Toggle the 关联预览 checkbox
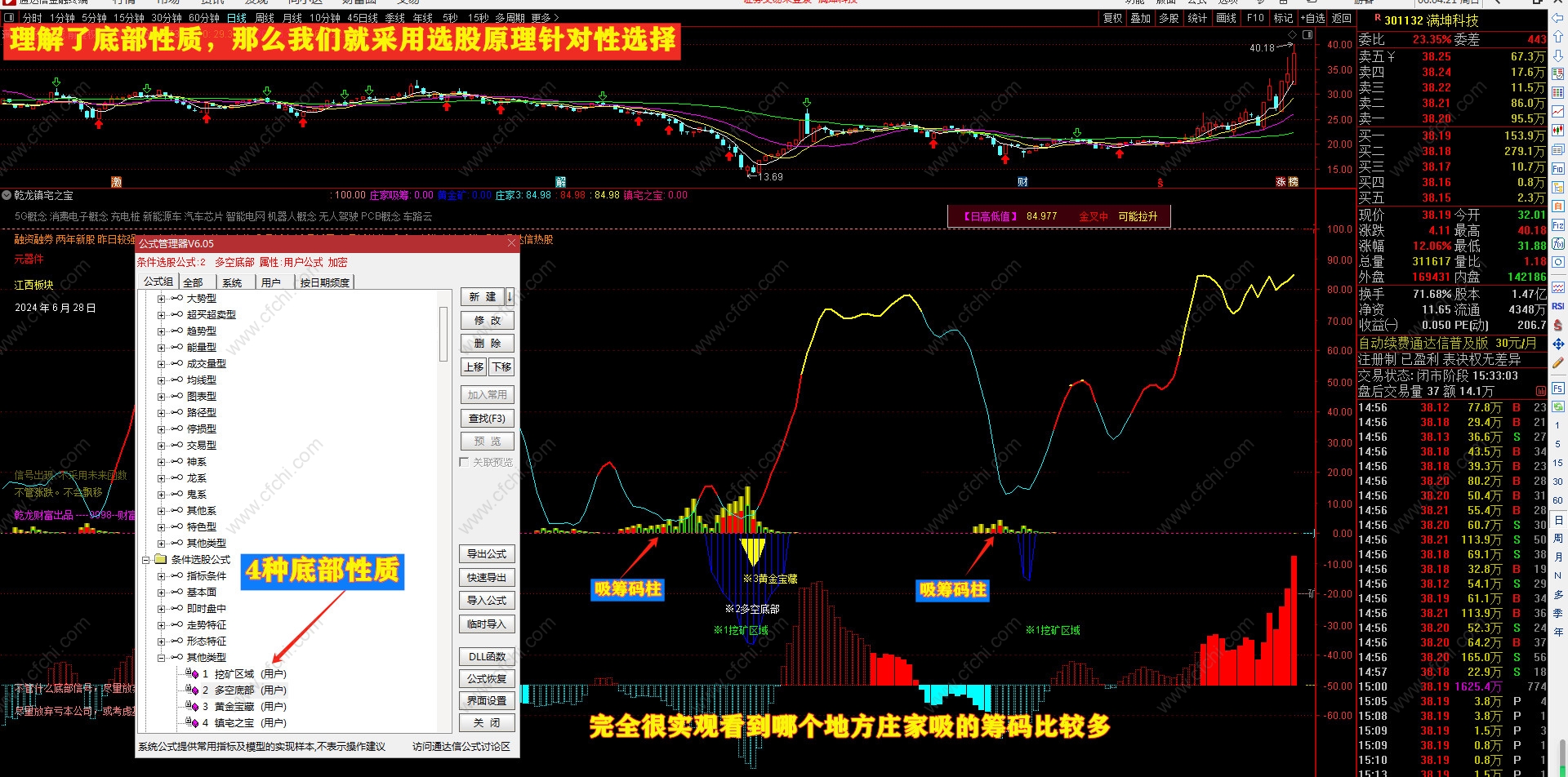Image resolution: width=1568 pixels, height=777 pixels. click(464, 462)
